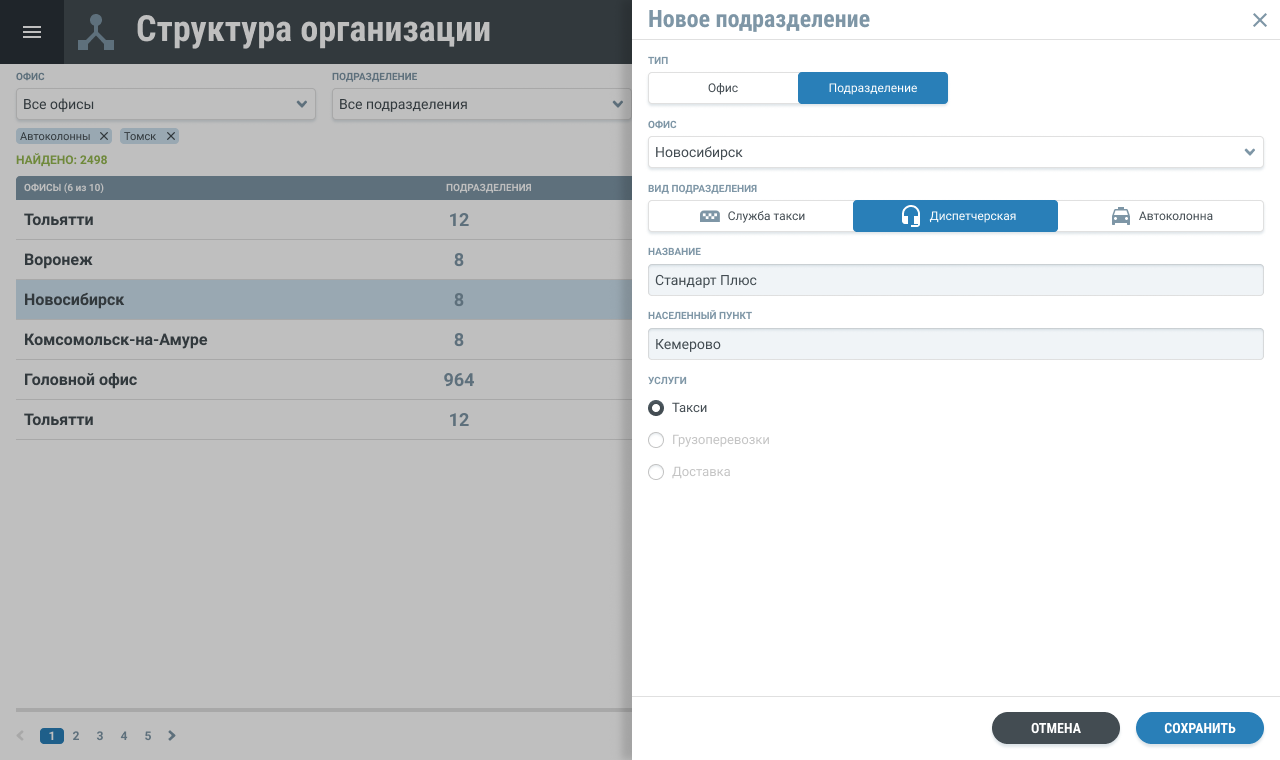Go to next page arrow
The height and width of the screenshot is (760, 1280).
click(172, 736)
